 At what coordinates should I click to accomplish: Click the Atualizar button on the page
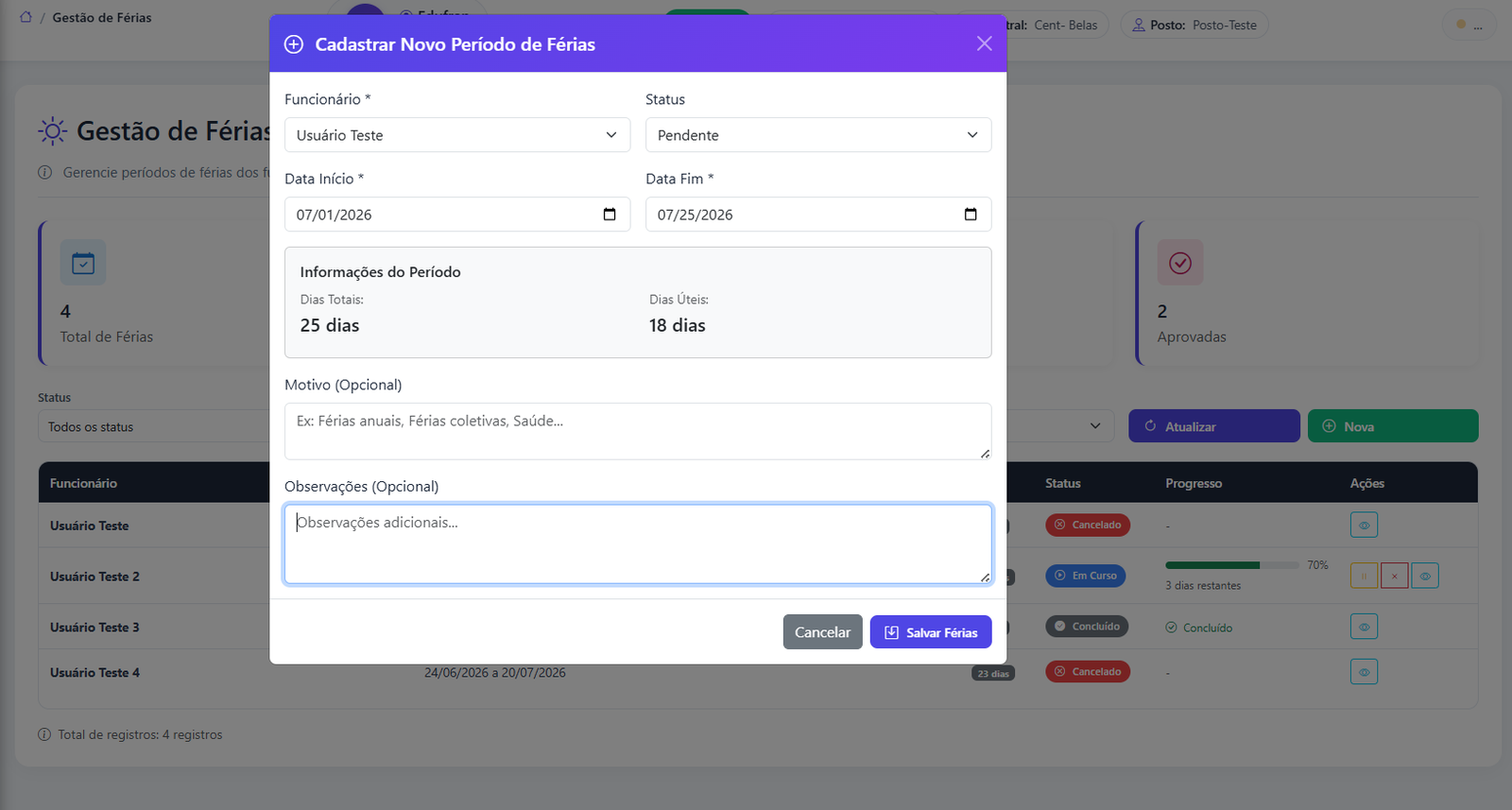1214,426
